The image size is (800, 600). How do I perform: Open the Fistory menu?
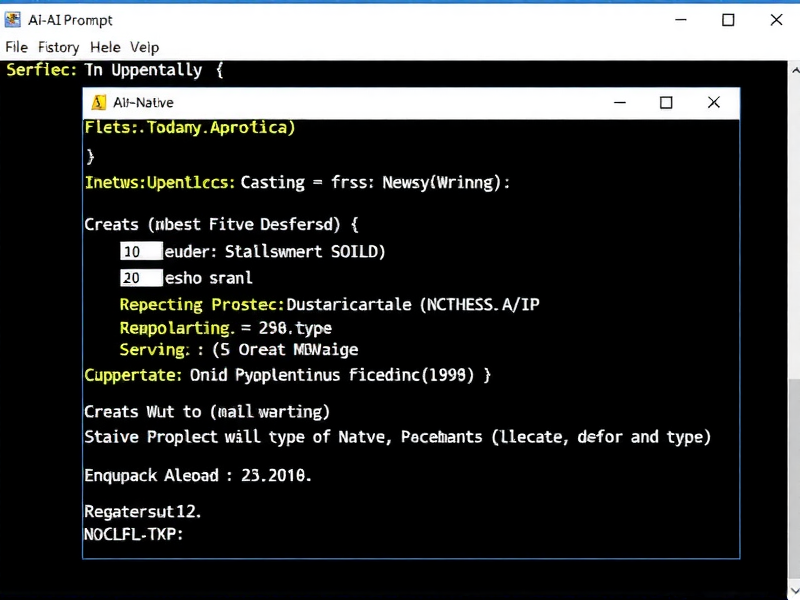[x=58, y=47]
